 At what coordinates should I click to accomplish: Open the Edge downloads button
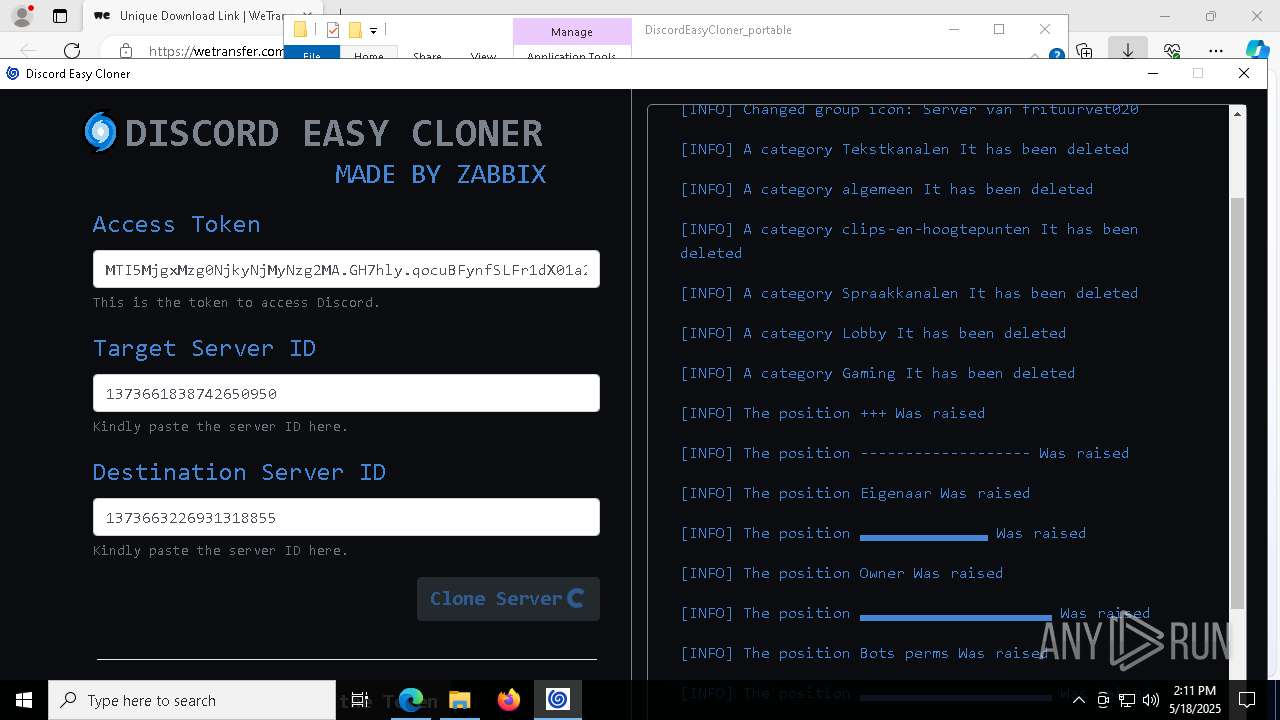(1127, 50)
